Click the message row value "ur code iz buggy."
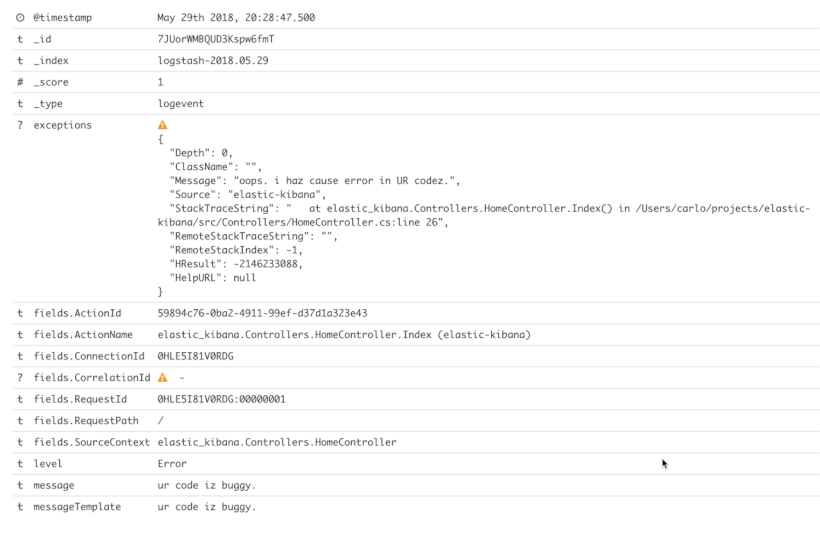The height and width of the screenshot is (536, 820). [207, 485]
